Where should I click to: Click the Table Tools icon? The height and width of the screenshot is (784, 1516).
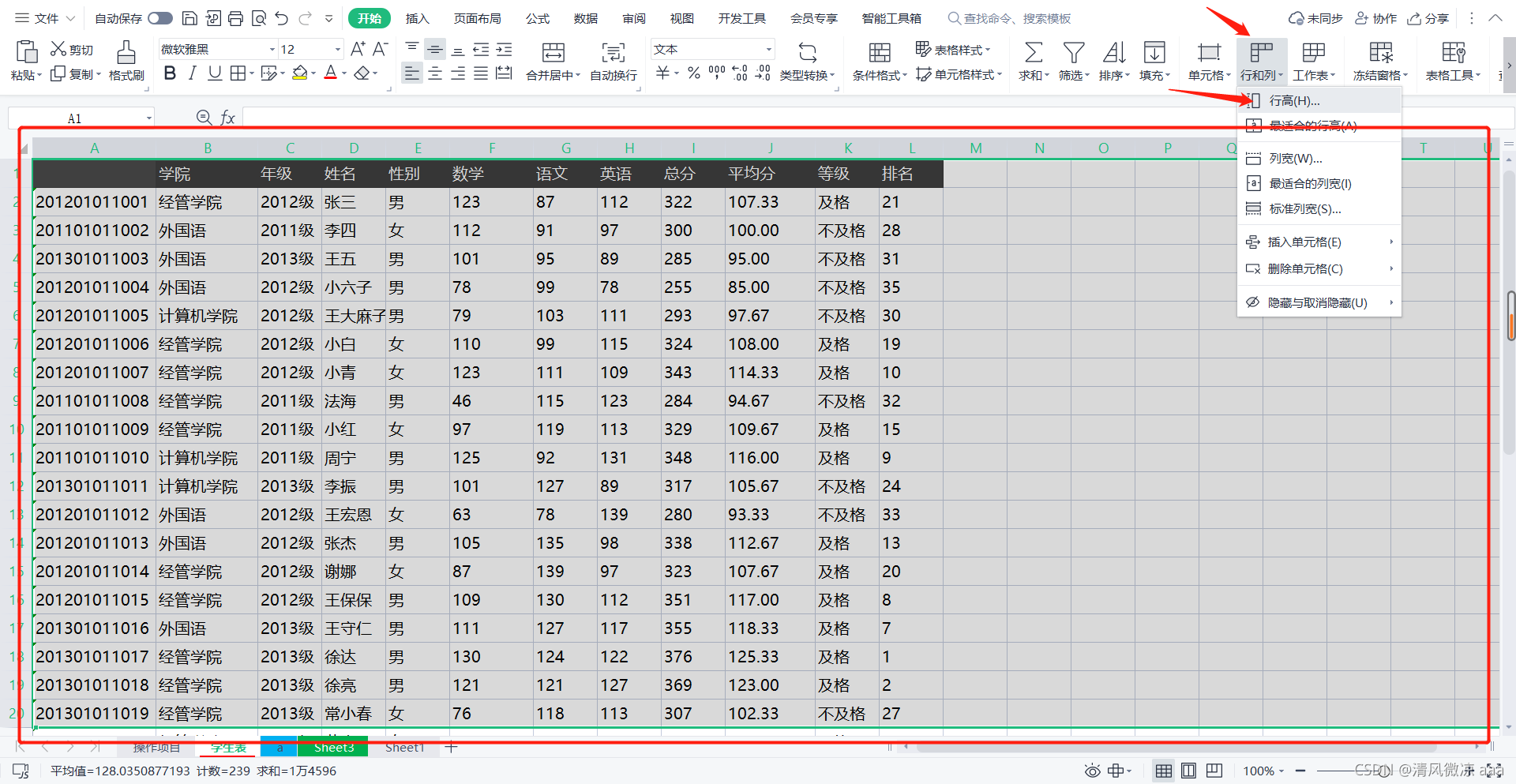pos(1453,52)
